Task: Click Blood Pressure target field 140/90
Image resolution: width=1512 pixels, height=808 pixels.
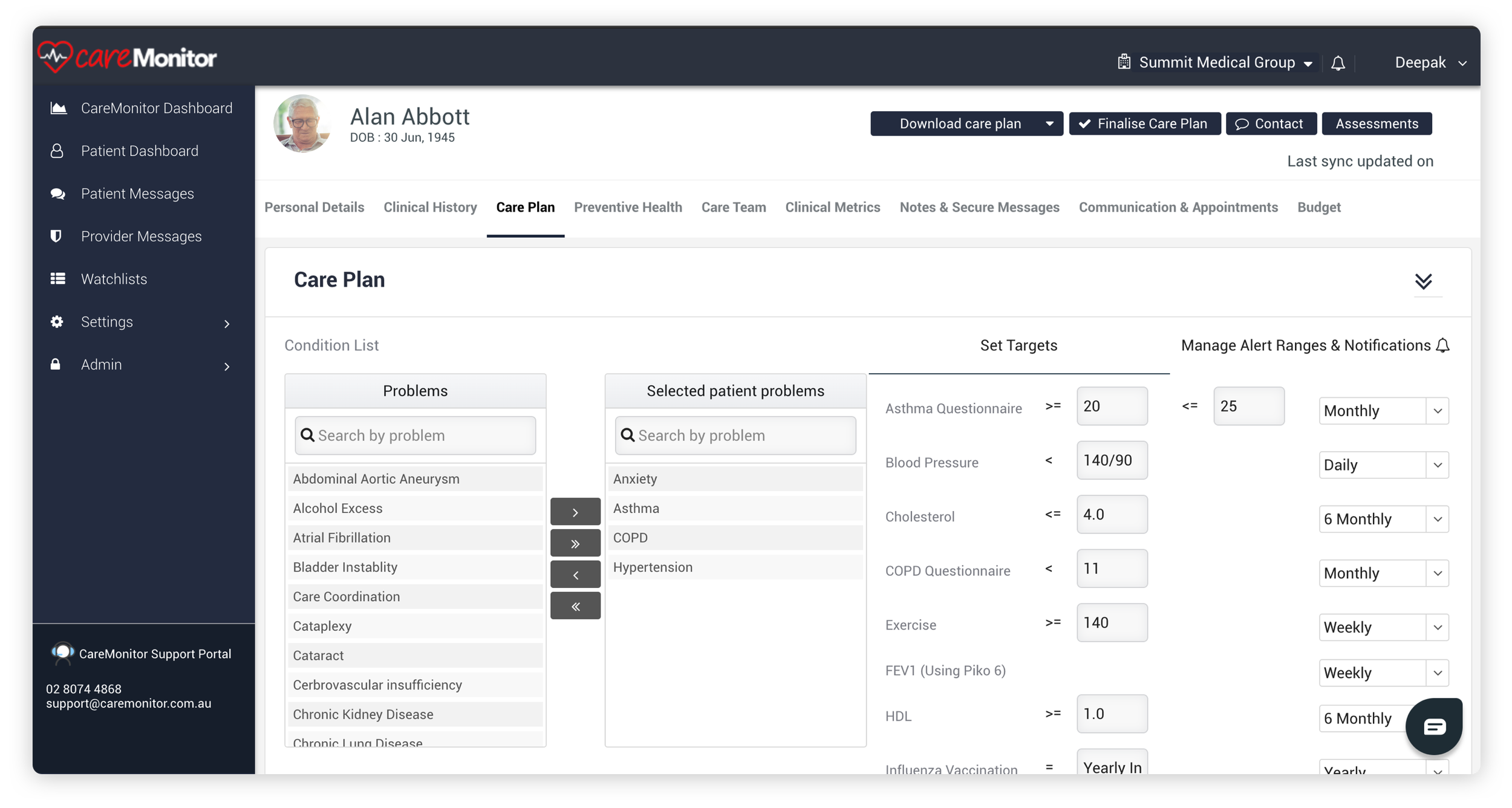Action: tap(1112, 460)
